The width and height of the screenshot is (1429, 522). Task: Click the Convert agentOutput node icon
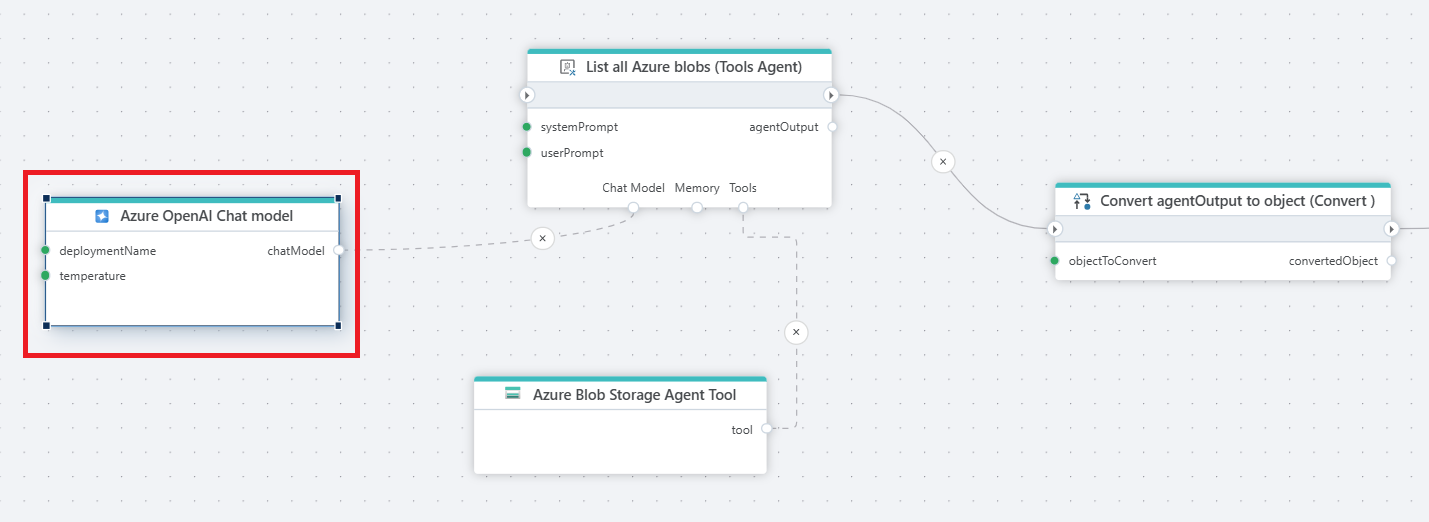tap(1081, 201)
